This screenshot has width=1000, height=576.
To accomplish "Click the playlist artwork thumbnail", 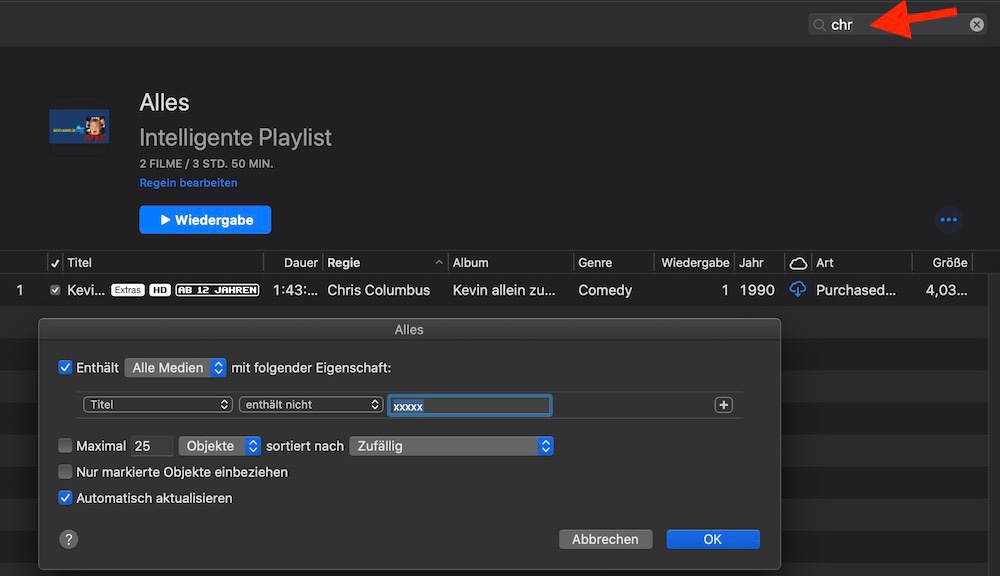I will point(79,126).
